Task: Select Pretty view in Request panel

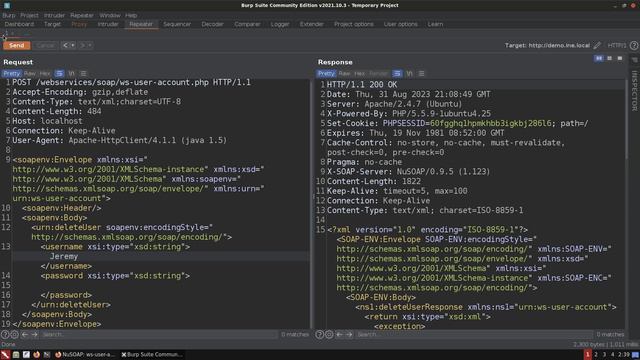Action: (11, 73)
